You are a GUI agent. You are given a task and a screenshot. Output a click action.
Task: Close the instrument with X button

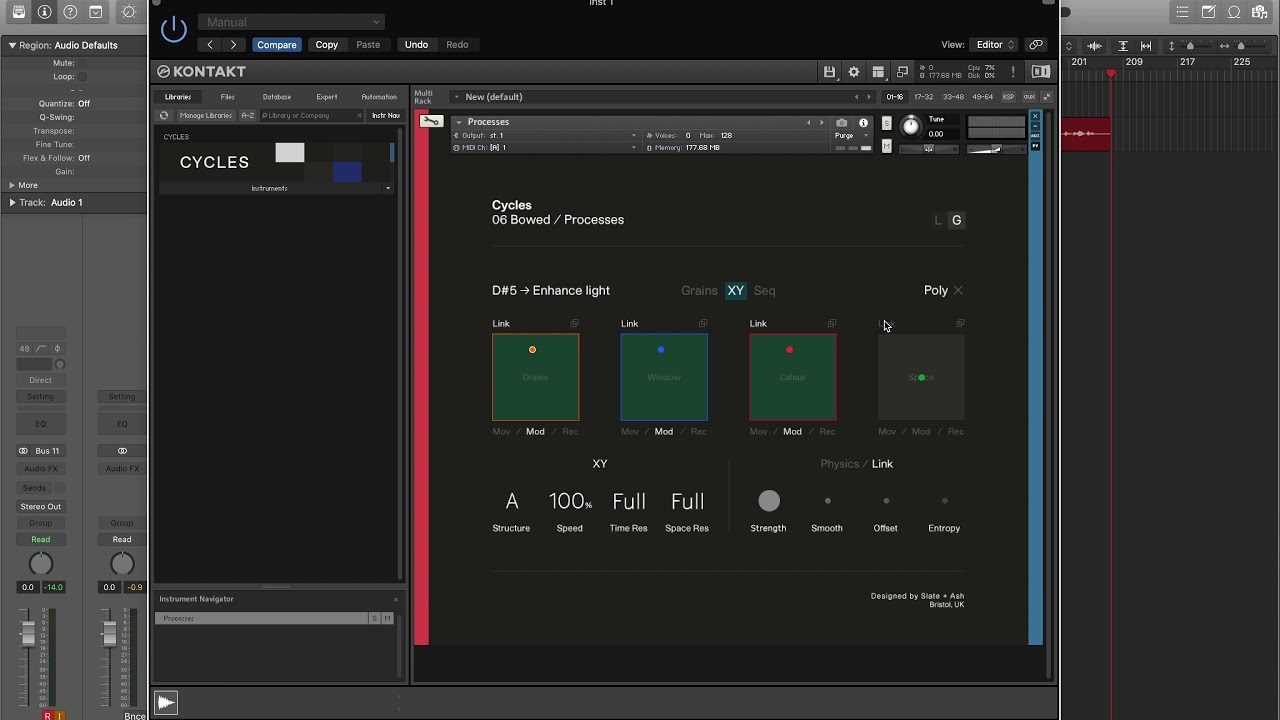click(1035, 116)
